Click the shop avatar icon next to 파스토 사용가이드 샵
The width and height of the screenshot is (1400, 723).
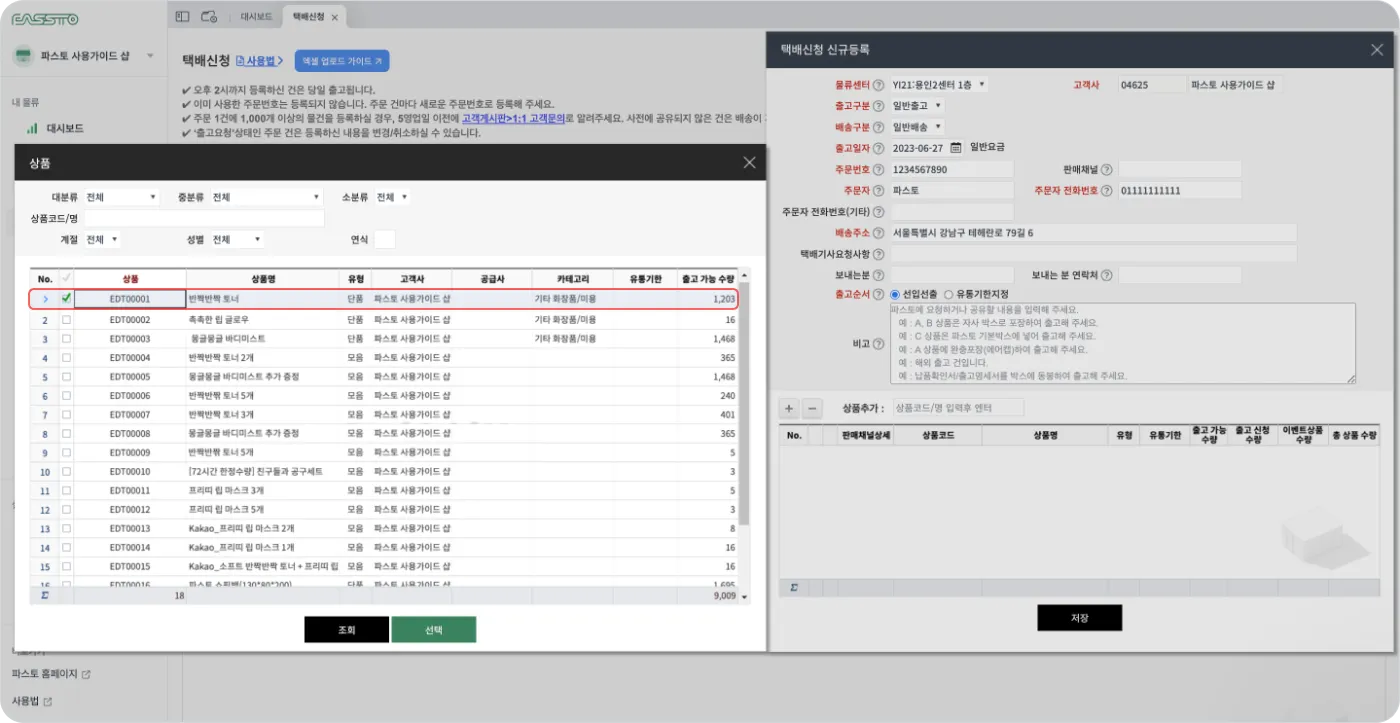coord(23,56)
